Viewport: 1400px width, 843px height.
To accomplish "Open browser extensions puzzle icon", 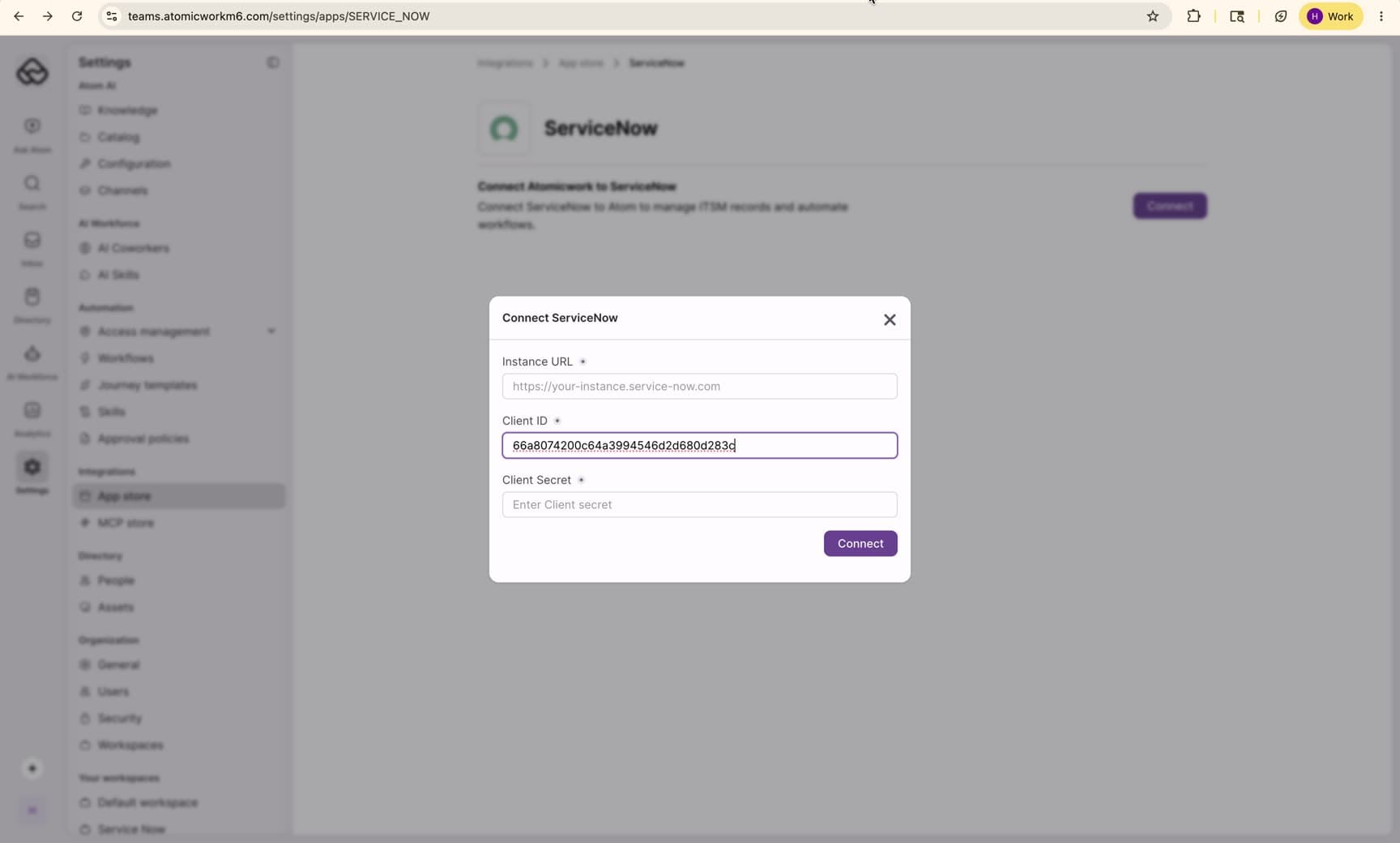I will [1193, 16].
